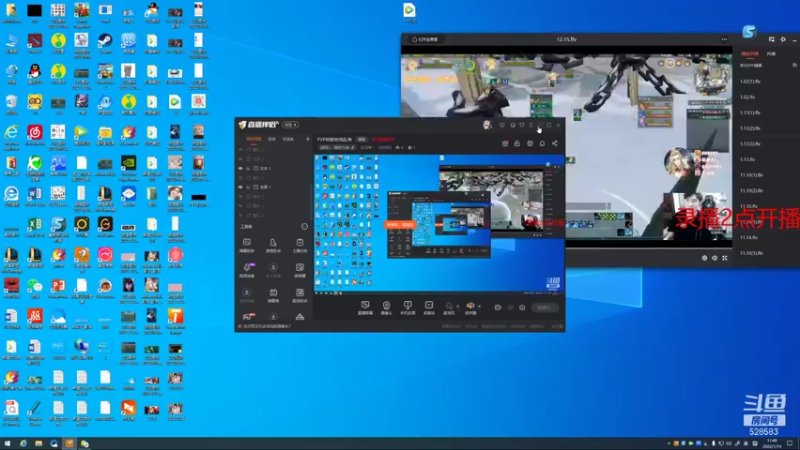
Task: Switch to the playlist tab in video player
Action: tap(749, 54)
